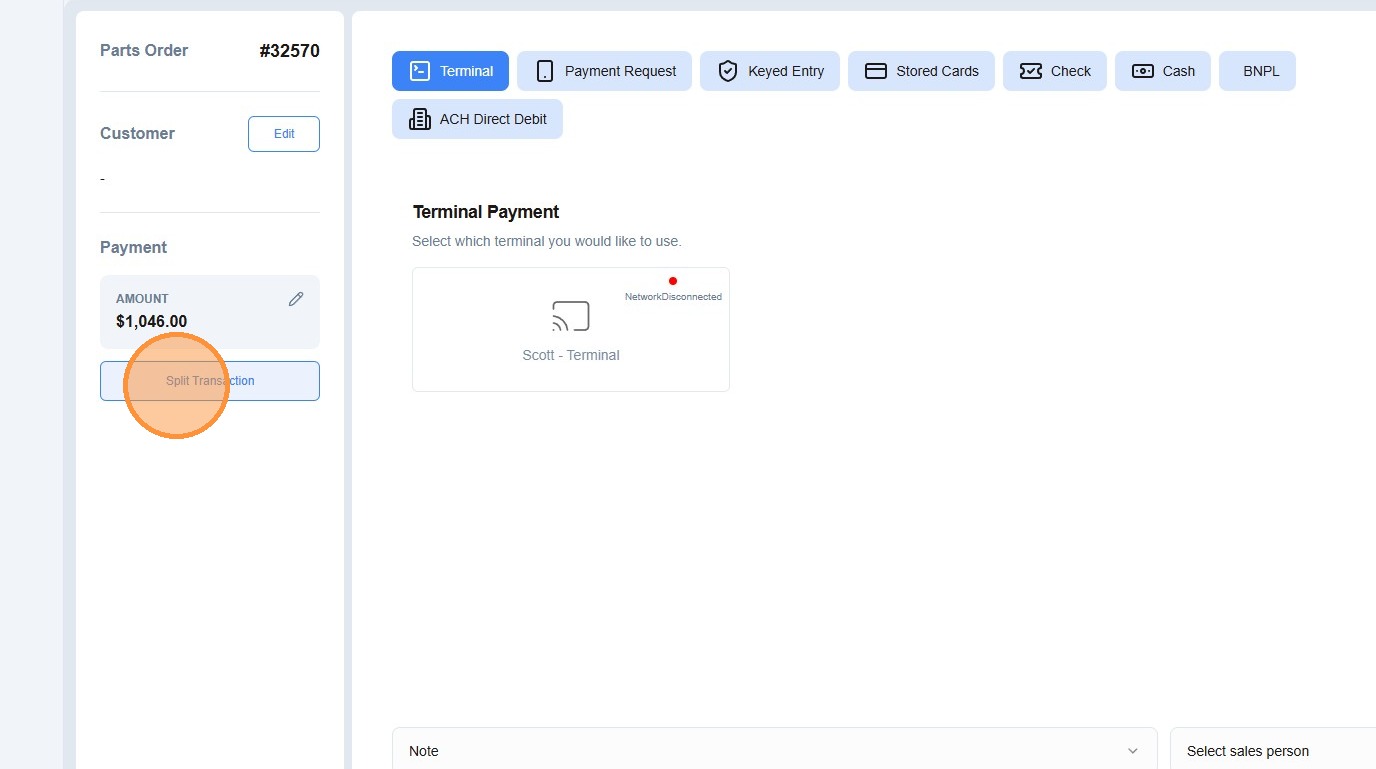
Task: Click the $1,046.00 amount box
Action: tap(210, 312)
